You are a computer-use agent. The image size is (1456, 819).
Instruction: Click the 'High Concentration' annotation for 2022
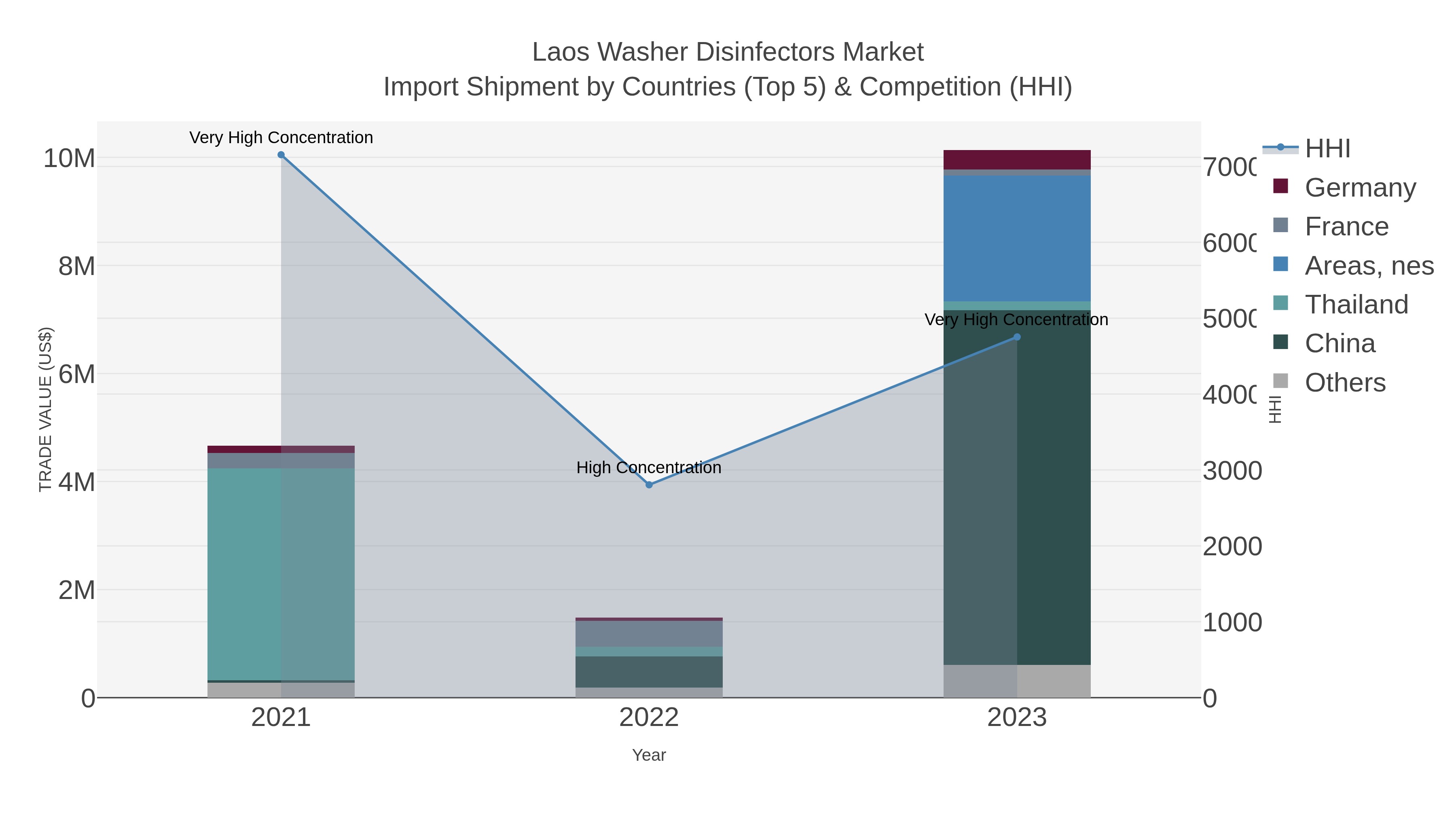[649, 468]
